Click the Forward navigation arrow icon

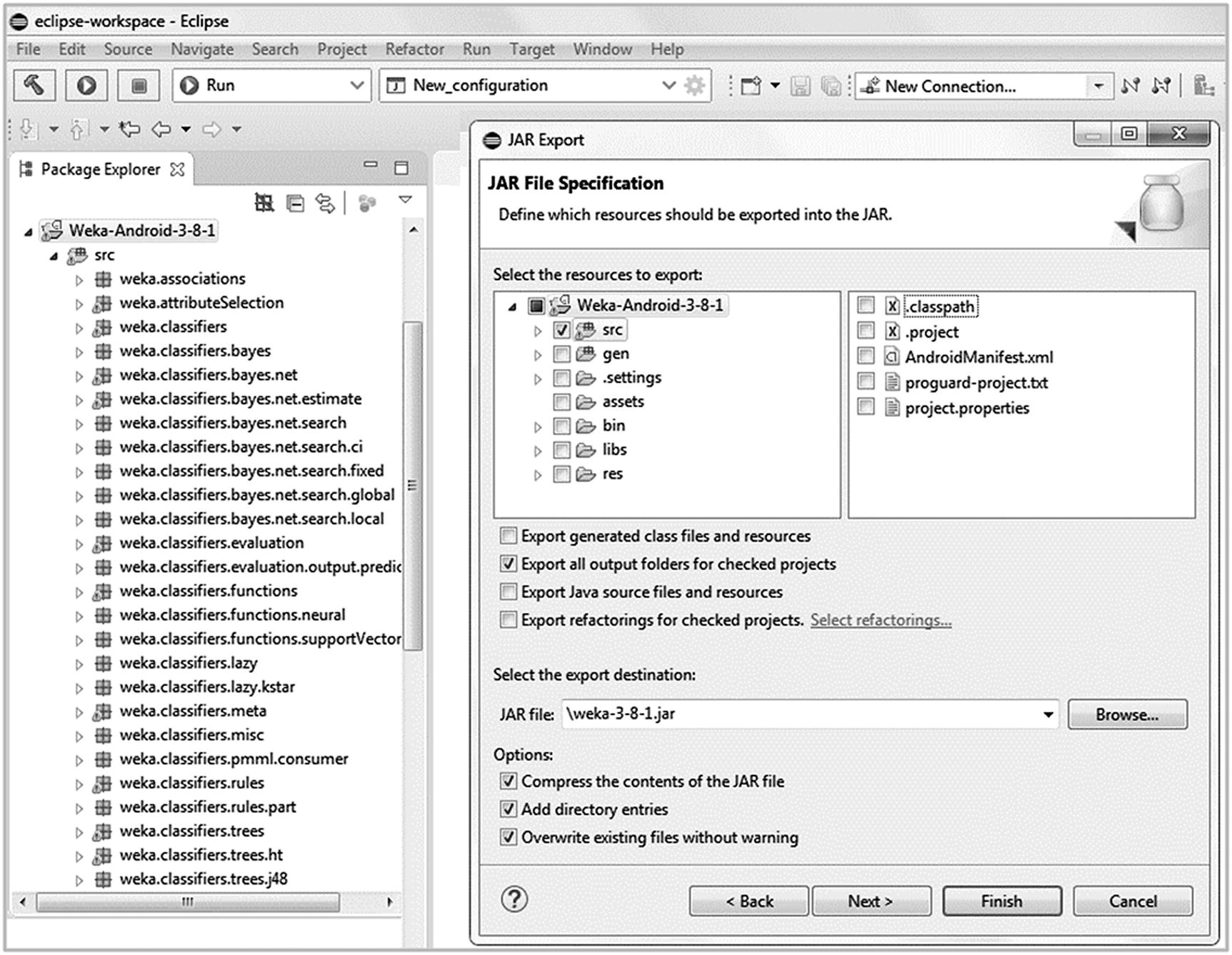pyautogui.click(x=212, y=129)
